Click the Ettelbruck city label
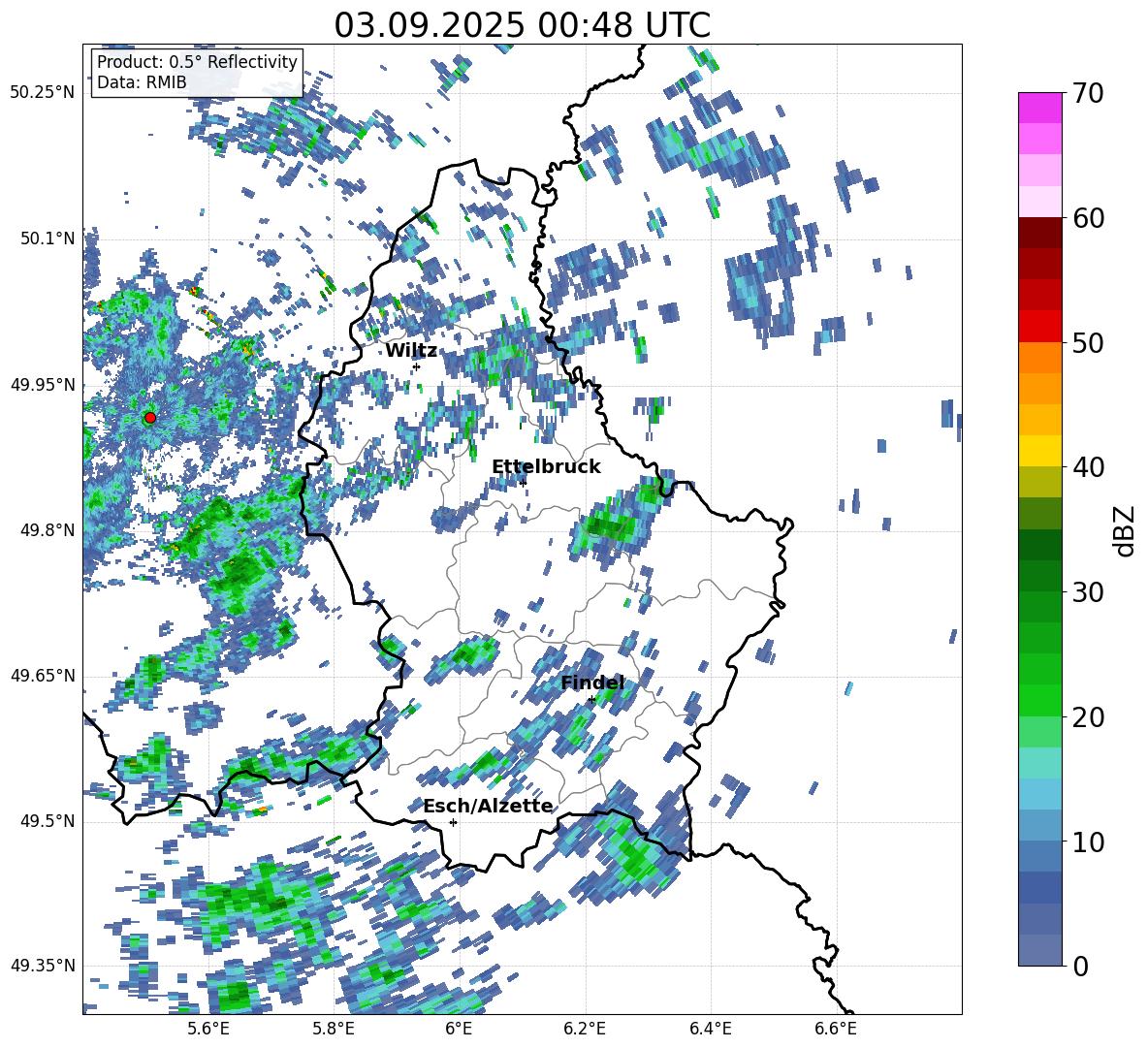The width and height of the screenshot is (1148, 1048). pos(546,467)
